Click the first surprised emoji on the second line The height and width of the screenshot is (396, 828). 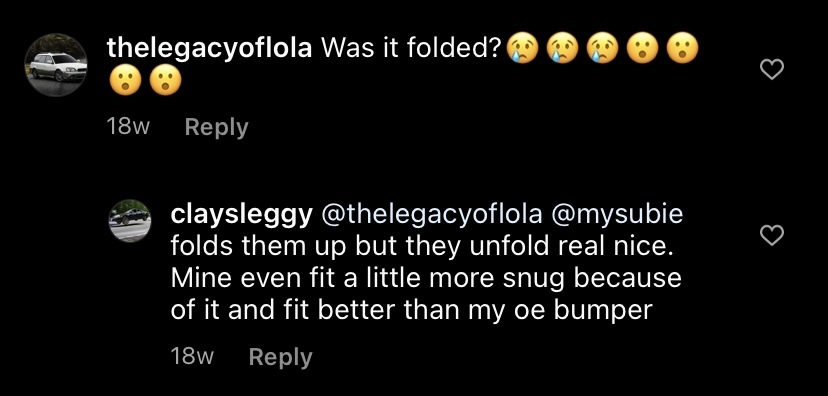pos(125,82)
